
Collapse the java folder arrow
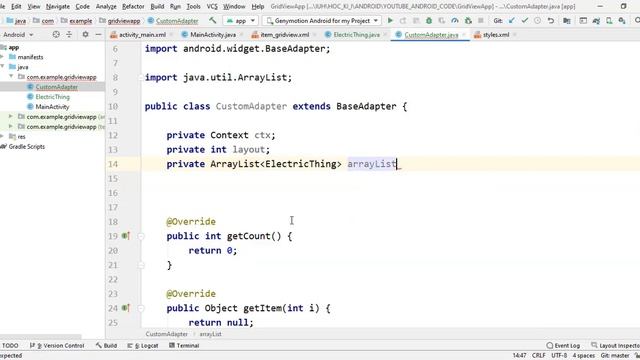click(x=2, y=67)
